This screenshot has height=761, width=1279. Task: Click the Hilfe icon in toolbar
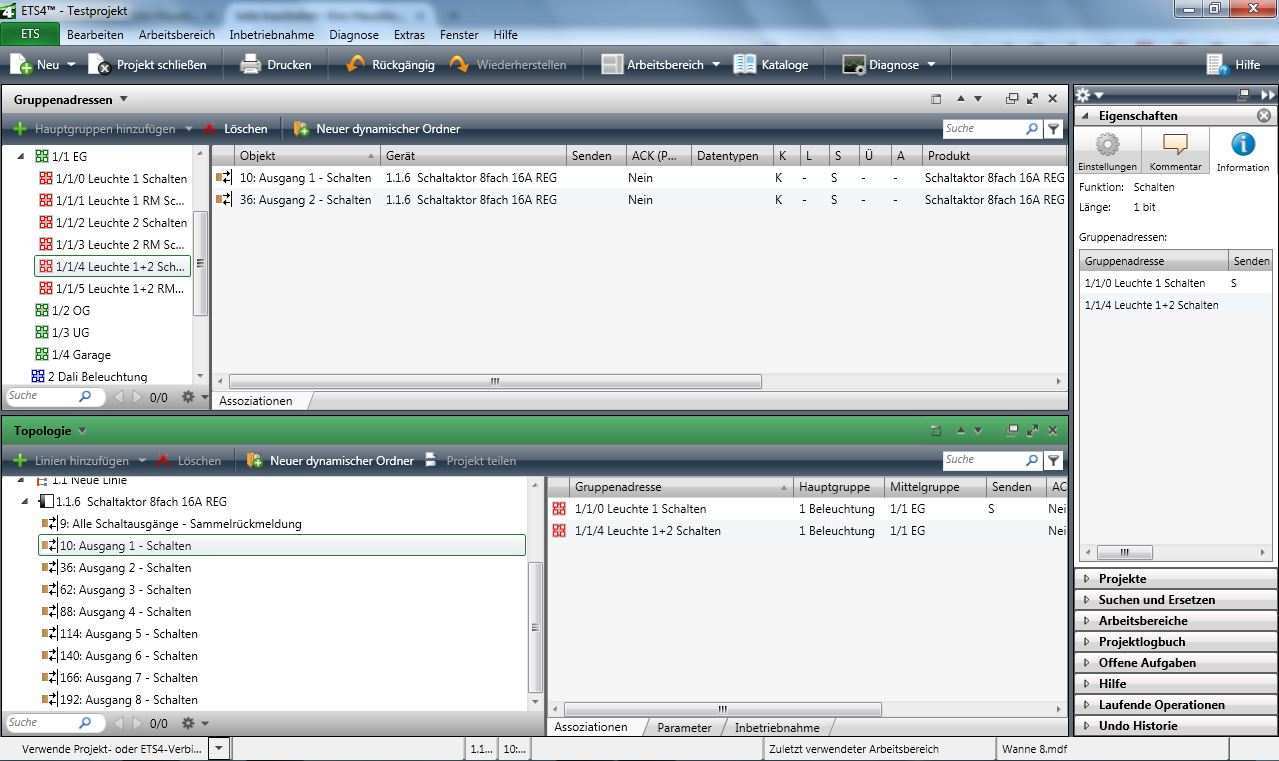click(x=1217, y=65)
